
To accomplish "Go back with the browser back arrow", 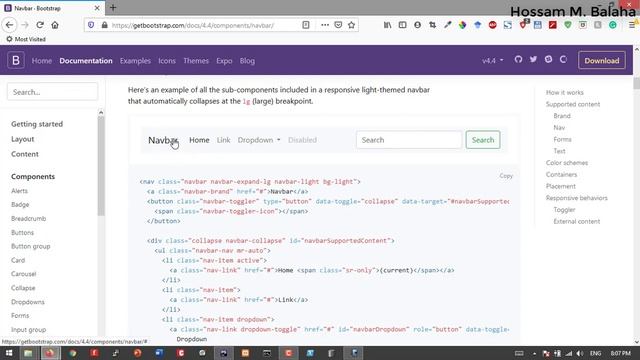I will tap(9, 25).
